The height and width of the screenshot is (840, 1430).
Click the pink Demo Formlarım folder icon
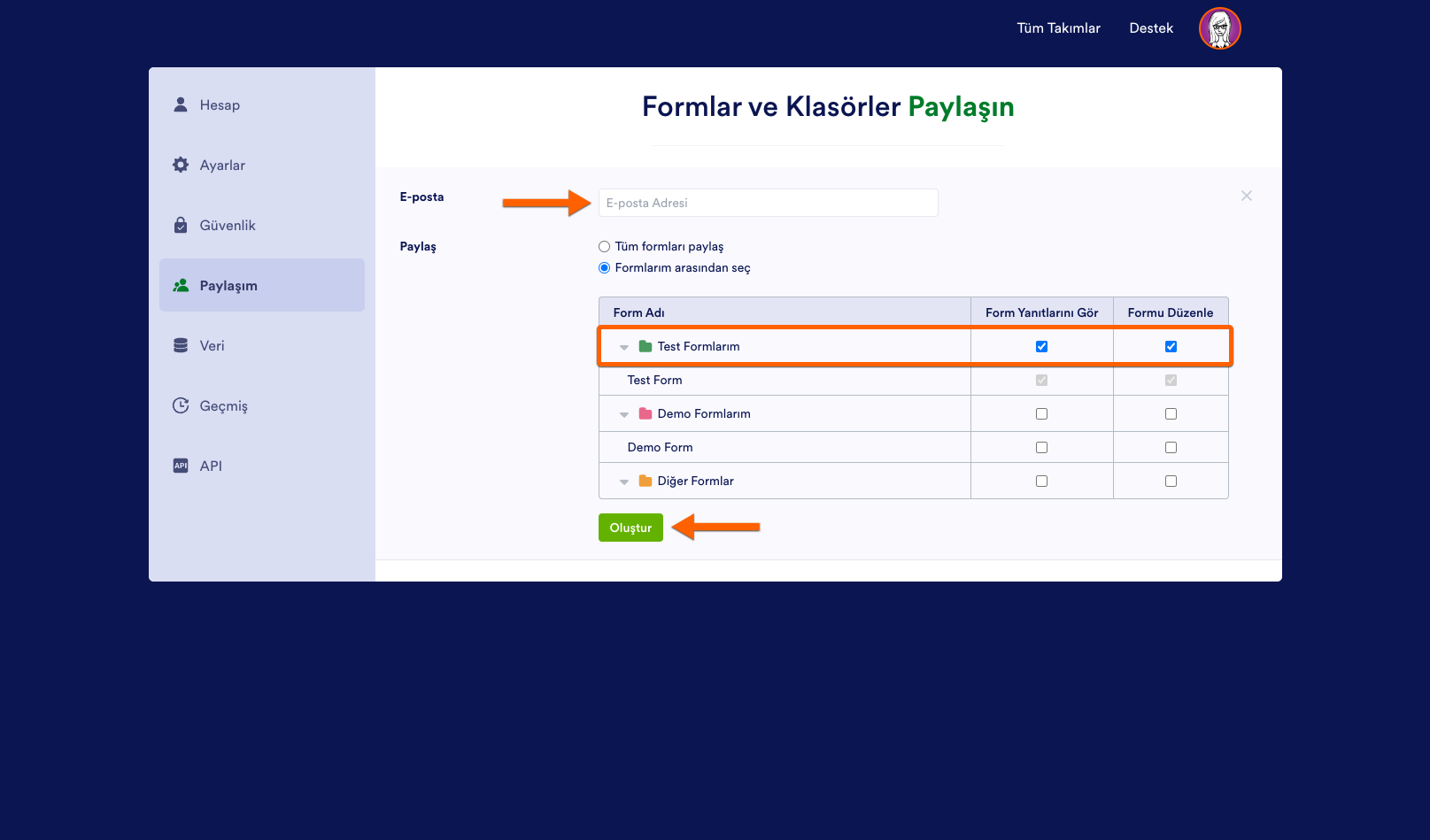click(645, 413)
